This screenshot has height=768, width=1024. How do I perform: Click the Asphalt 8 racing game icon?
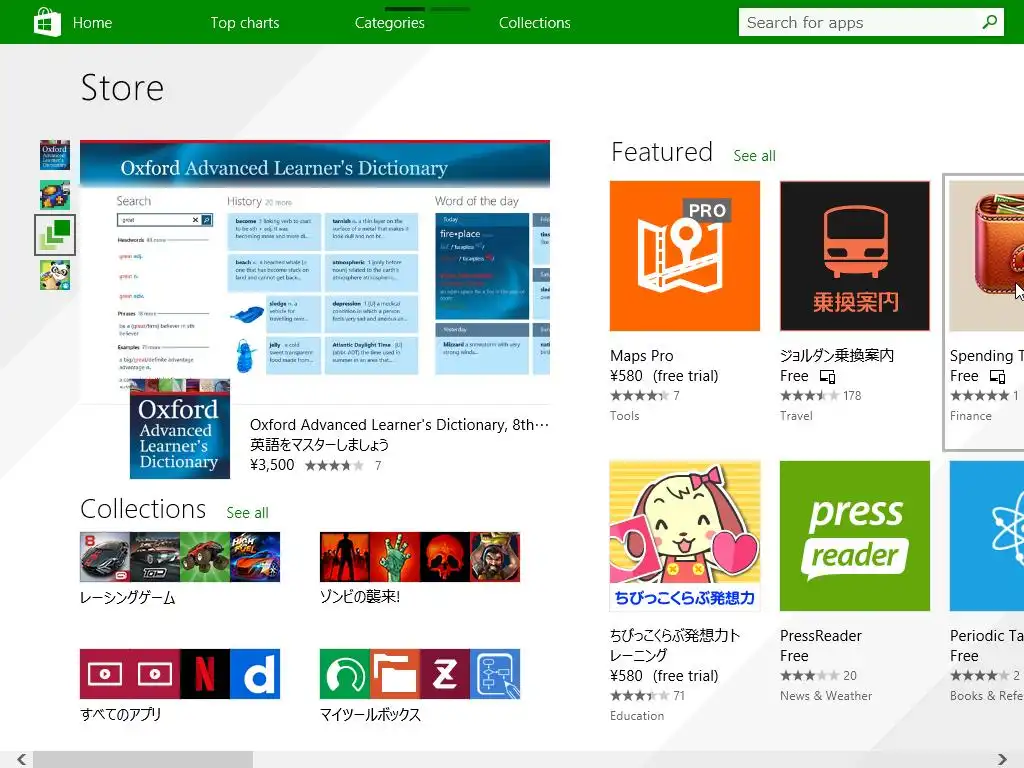point(104,557)
